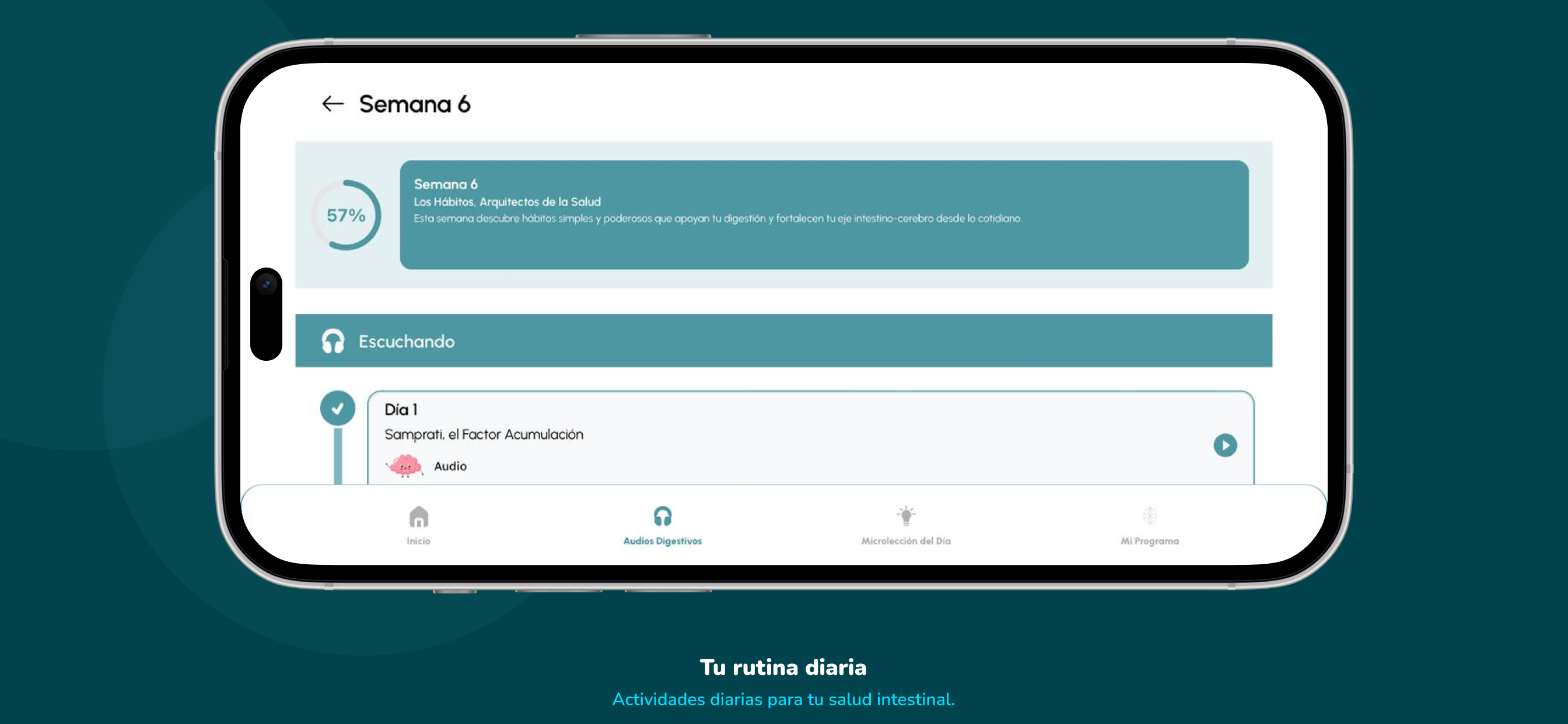Go to the Mi Programa tab

pos(1149,526)
